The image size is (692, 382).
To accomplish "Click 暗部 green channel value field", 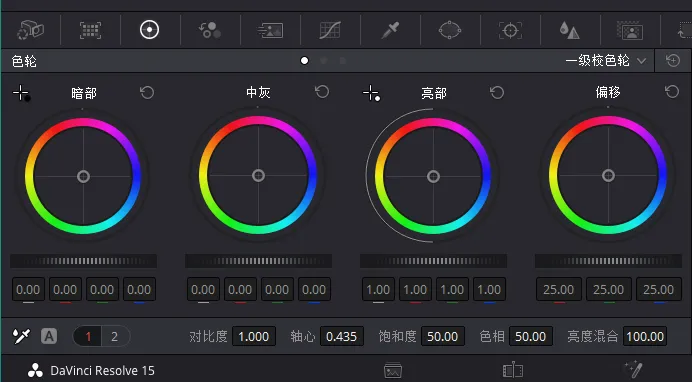I will [102, 289].
